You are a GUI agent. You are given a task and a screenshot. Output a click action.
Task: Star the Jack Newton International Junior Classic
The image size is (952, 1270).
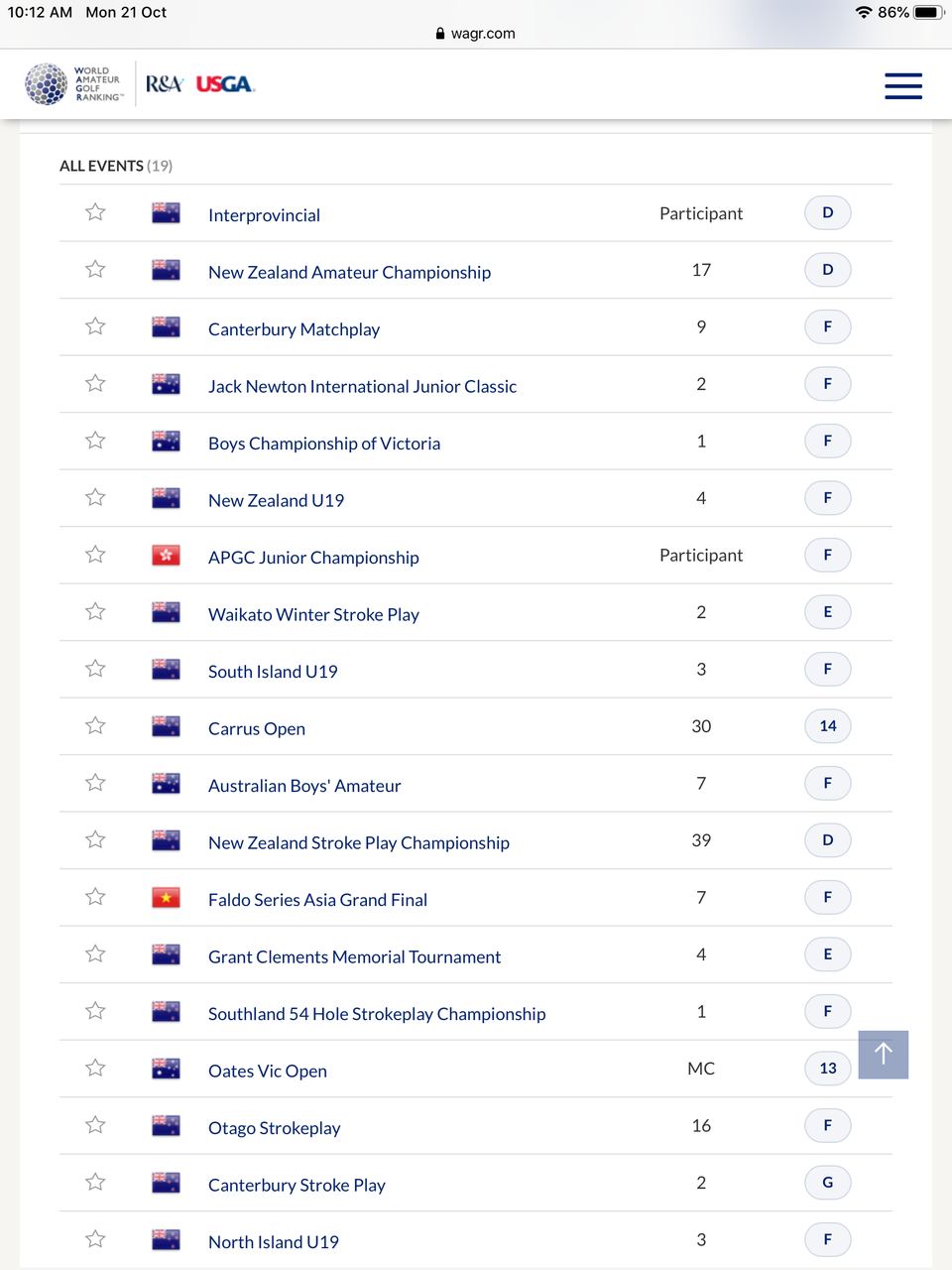pos(95,383)
